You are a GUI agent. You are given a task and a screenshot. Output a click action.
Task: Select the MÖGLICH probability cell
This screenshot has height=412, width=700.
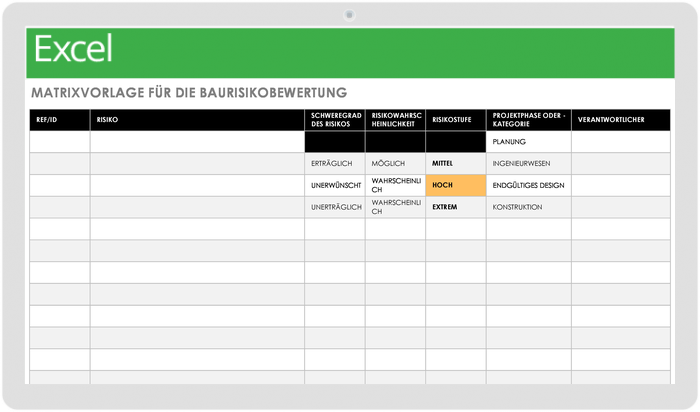[396, 164]
